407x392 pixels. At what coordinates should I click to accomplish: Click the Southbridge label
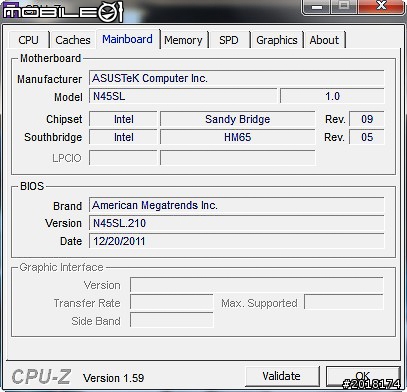tap(53, 137)
